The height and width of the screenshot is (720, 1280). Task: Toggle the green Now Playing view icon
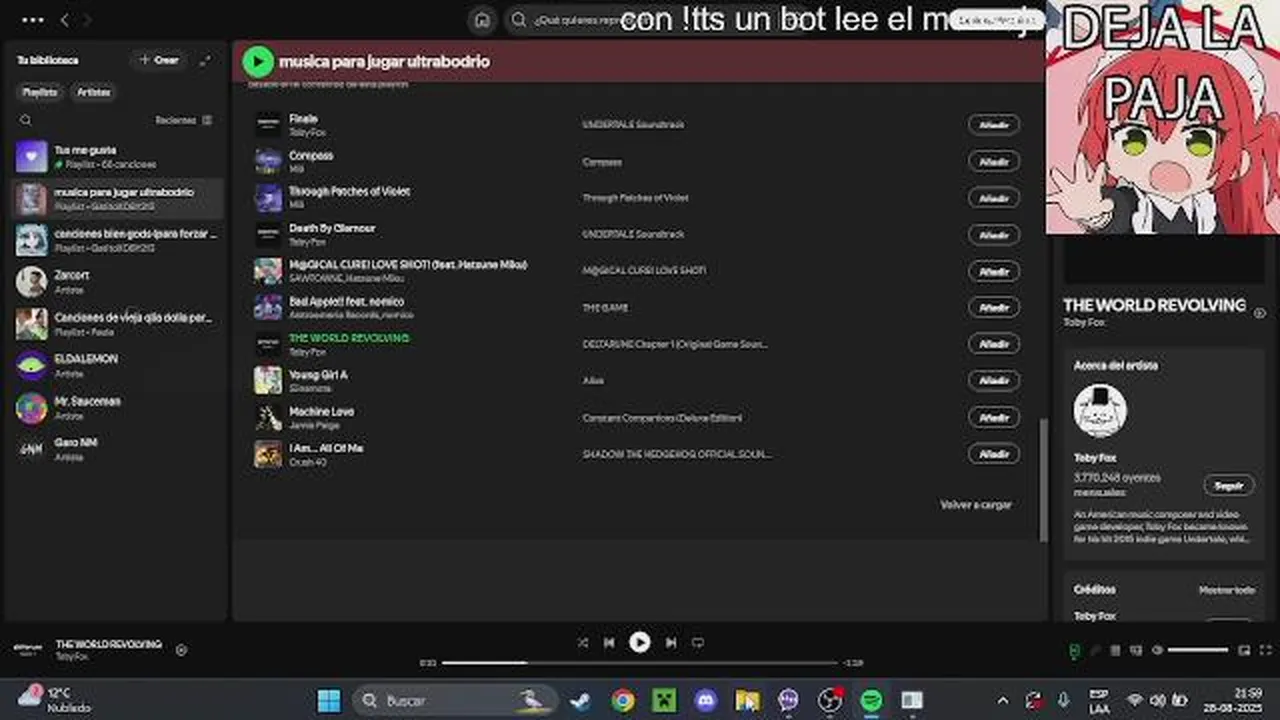(1075, 651)
